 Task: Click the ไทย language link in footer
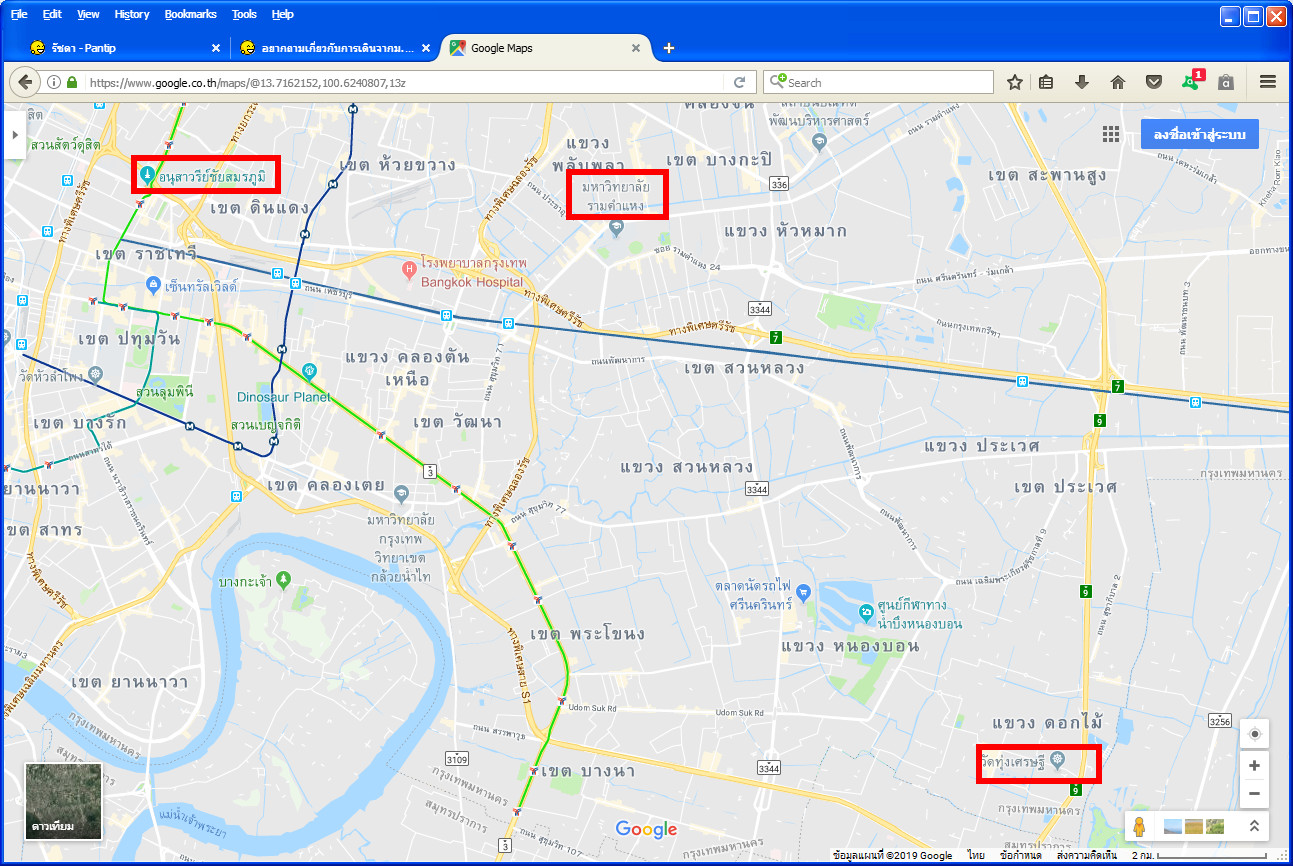976,856
